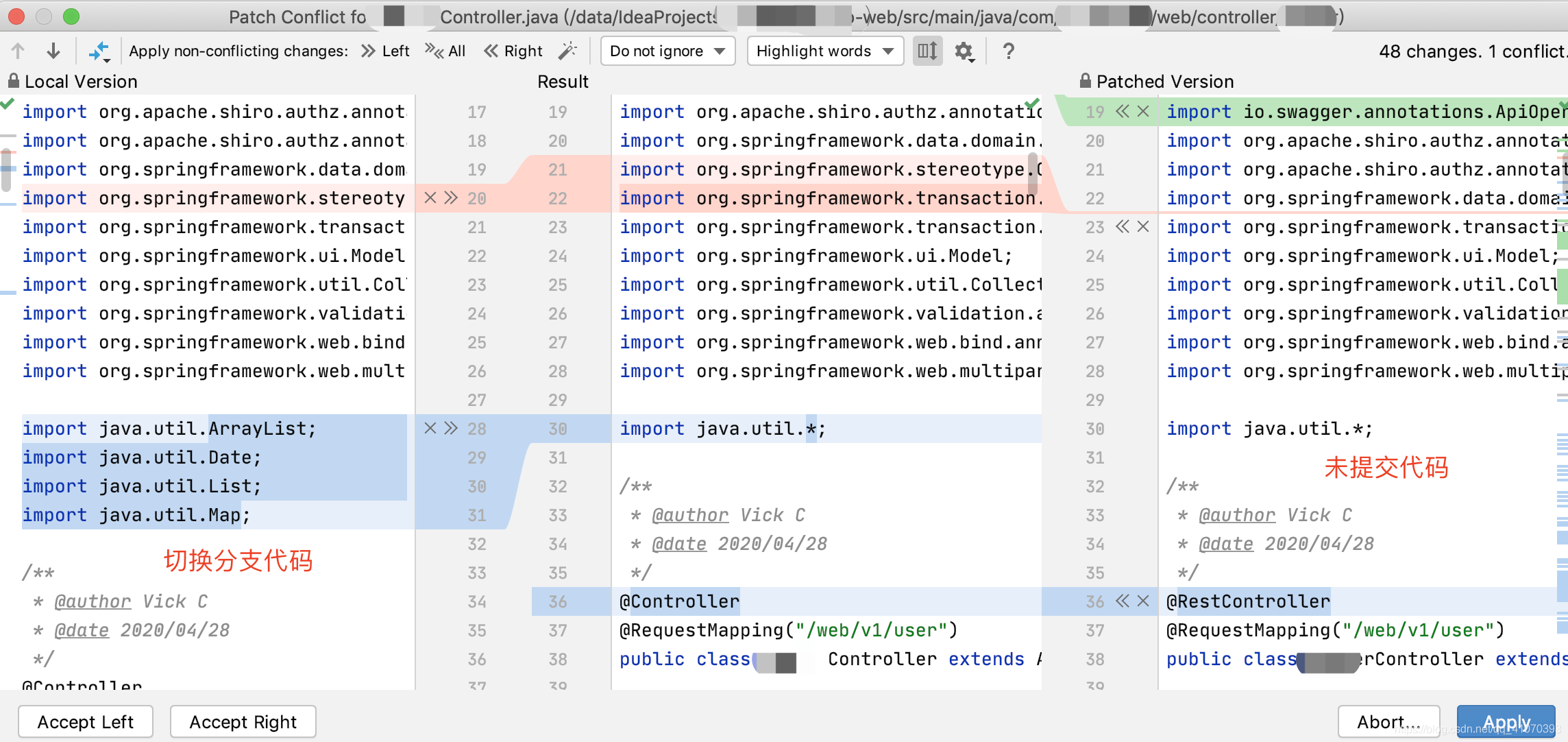The image size is (1568, 742).
Task: Open diff settings gear icon
Action: coord(964,51)
